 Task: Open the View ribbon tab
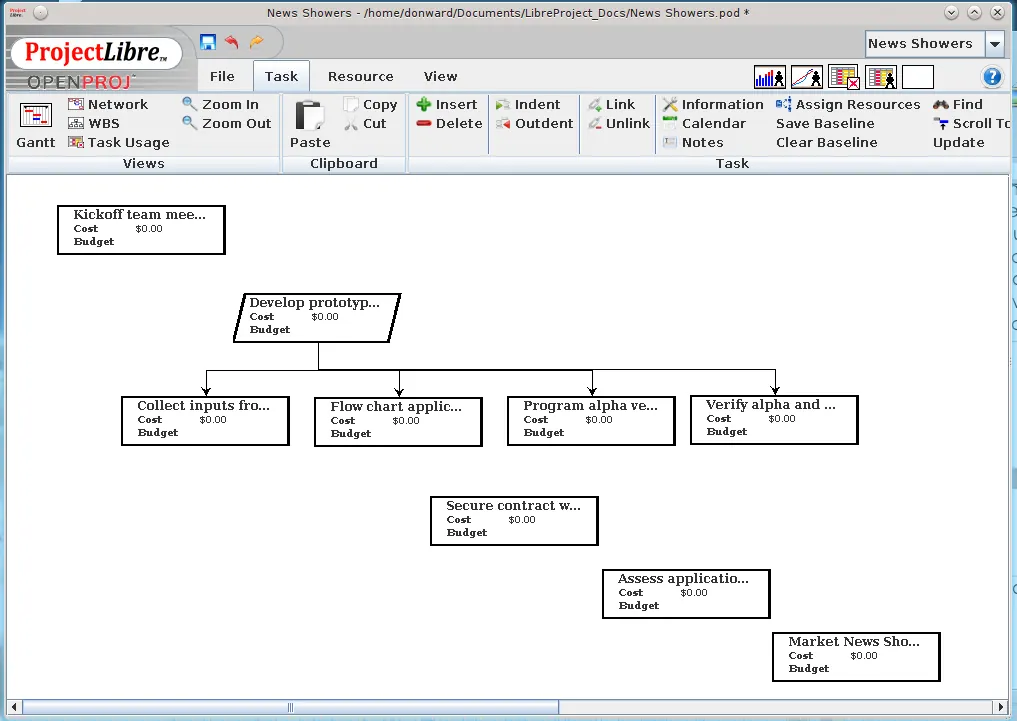[440, 77]
